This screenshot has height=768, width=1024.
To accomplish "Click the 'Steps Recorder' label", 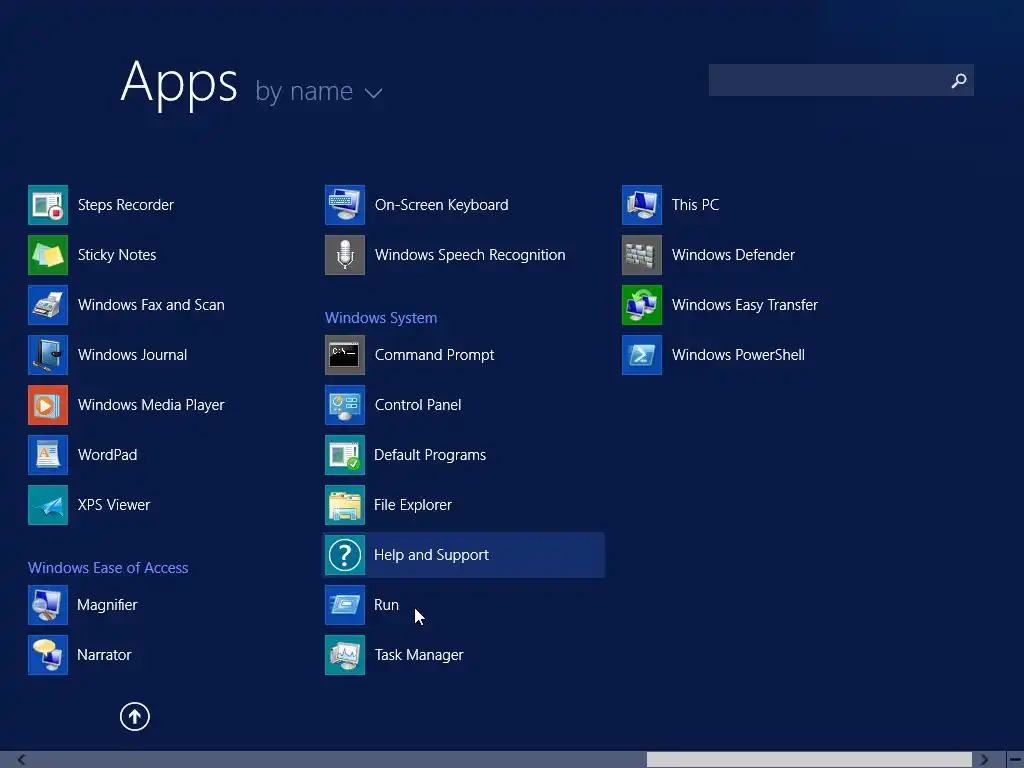I will point(126,205).
